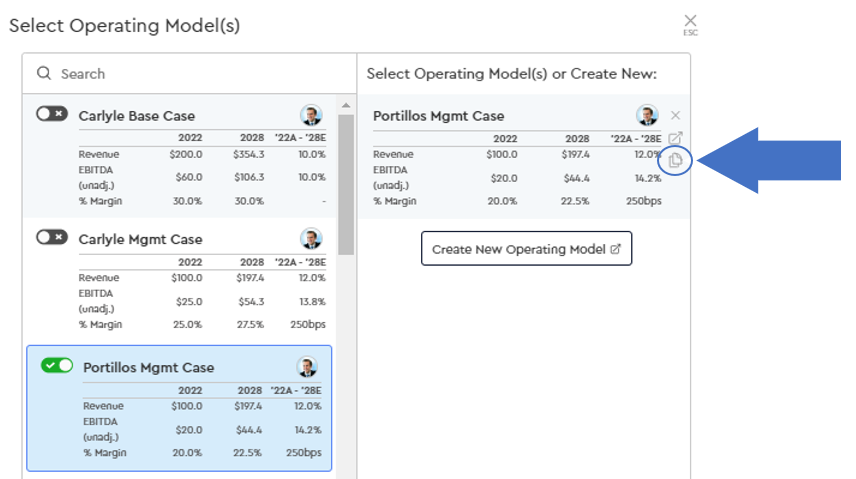Click 25.0% margin in Carlyle Mgmt Case
The width and height of the screenshot is (856, 479).
coord(187,324)
